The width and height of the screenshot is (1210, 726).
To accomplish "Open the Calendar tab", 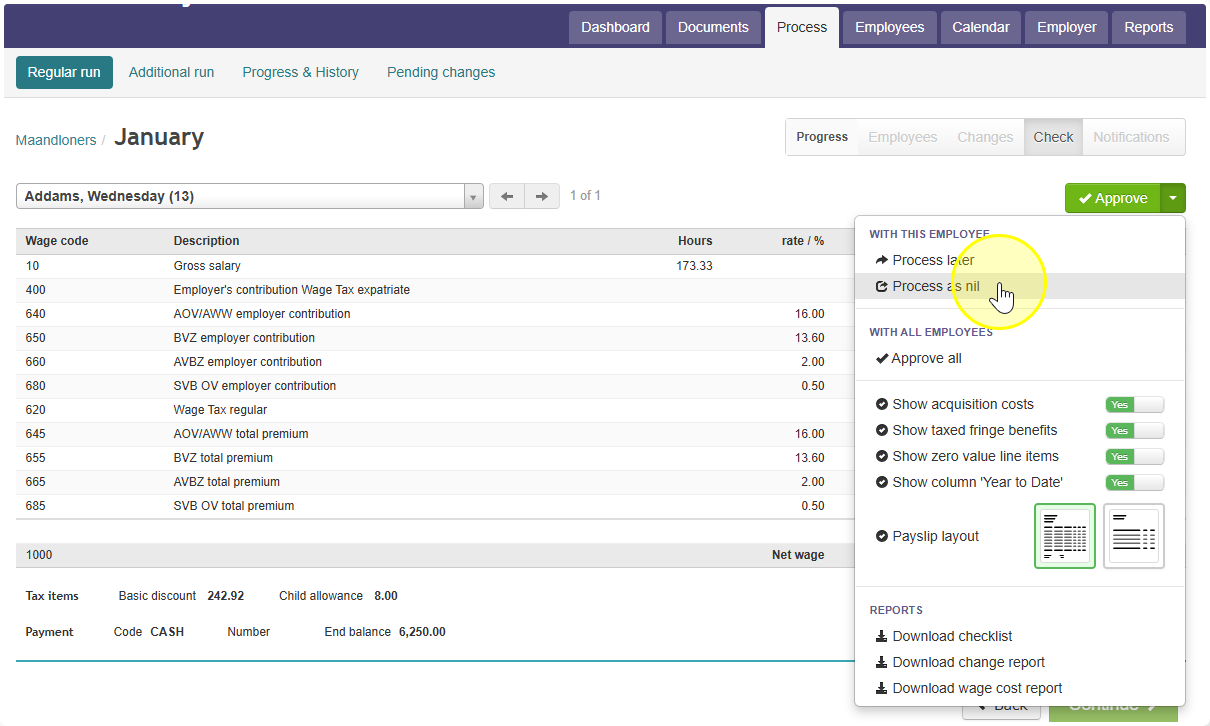I will pos(981,27).
